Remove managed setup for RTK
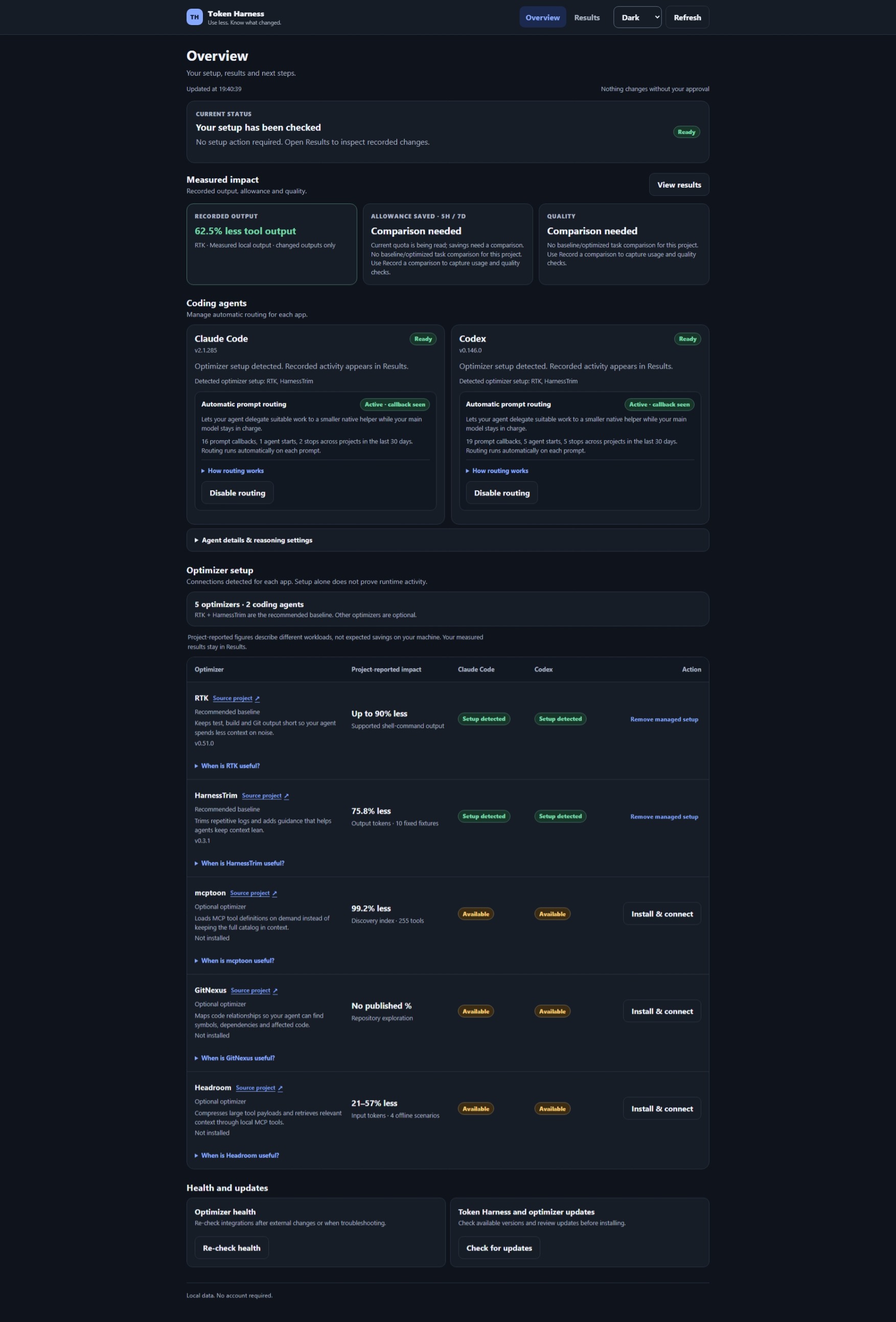Screen dimensions: 896x1322 (664, 720)
